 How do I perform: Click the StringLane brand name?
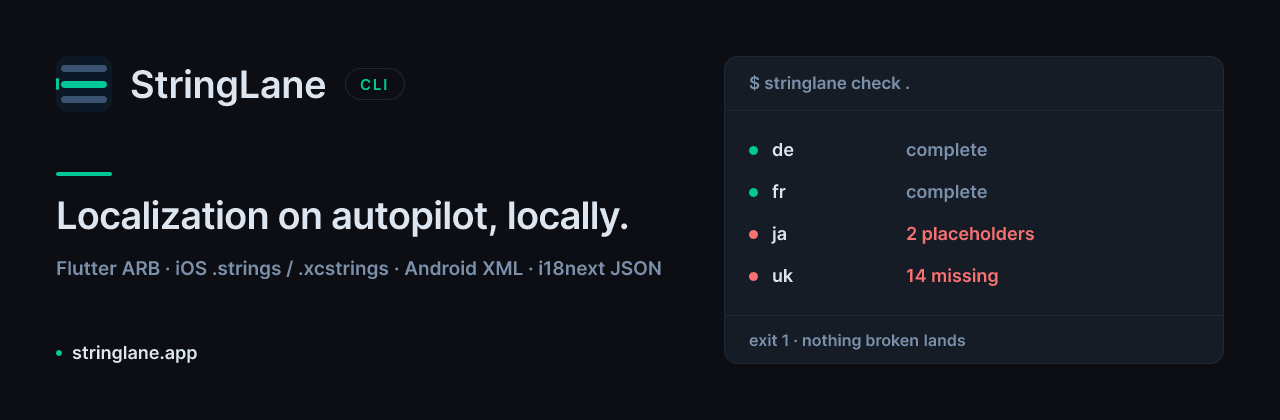(228, 85)
